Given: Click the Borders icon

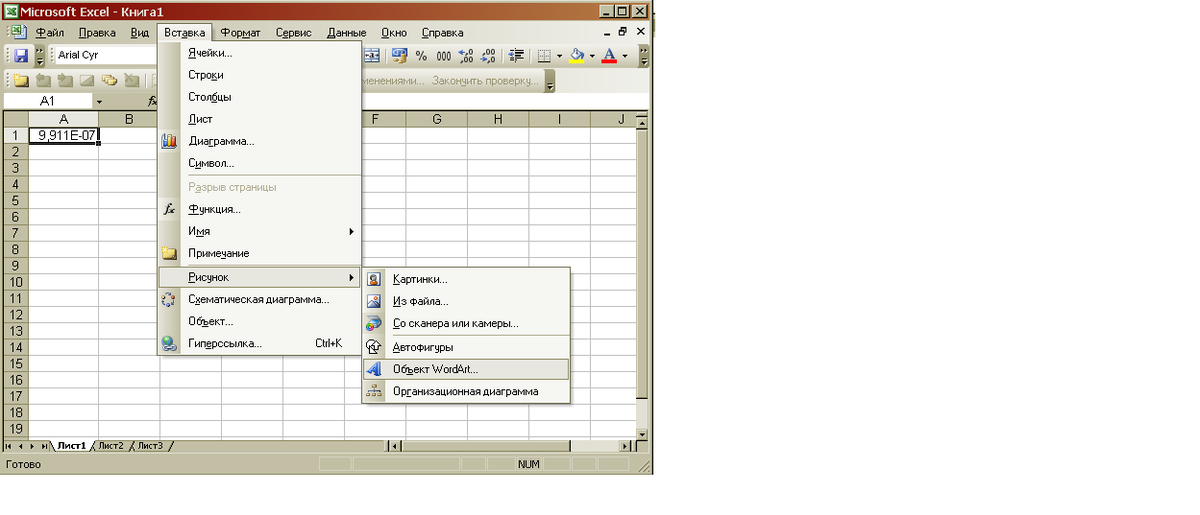Looking at the screenshot, I should (544, 56).
